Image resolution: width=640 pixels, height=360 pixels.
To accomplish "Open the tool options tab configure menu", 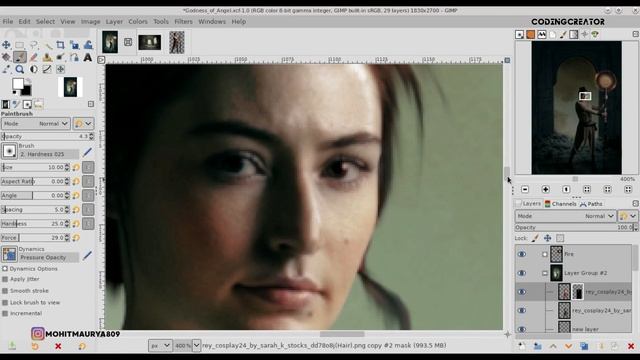I will point(91,104).
